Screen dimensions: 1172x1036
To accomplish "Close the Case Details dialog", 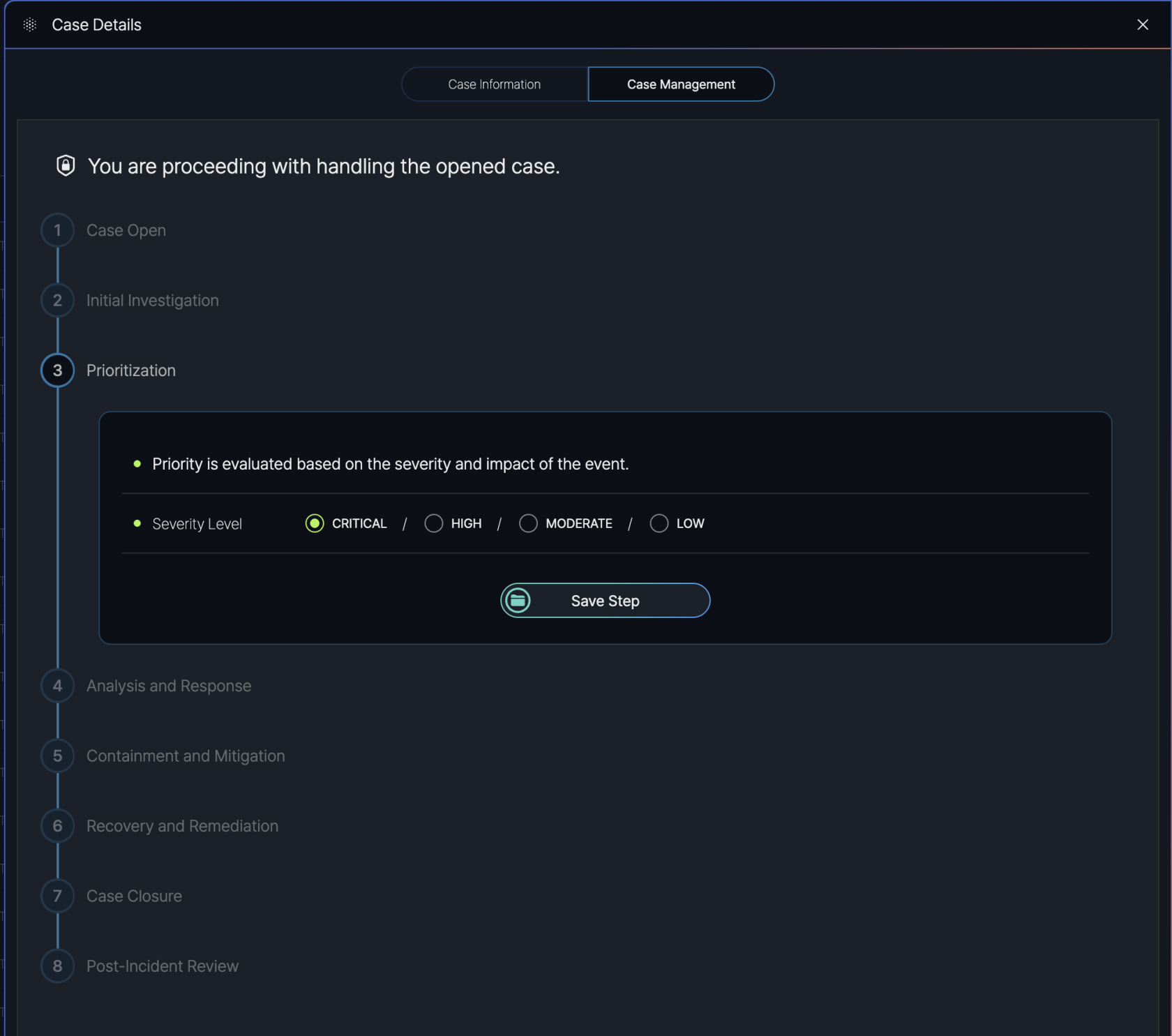I will tap(1143, 25).
